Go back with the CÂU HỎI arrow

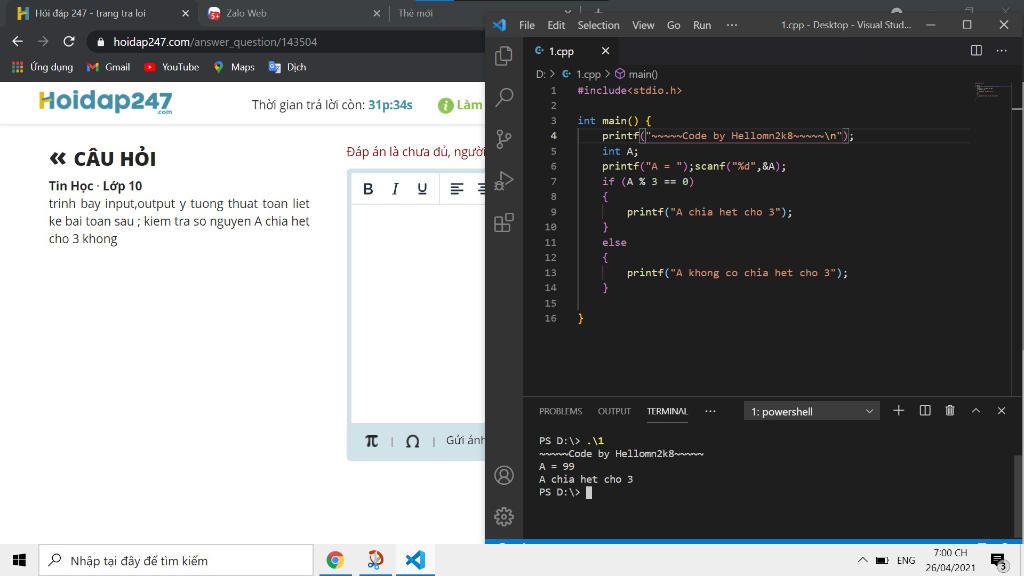57,158
